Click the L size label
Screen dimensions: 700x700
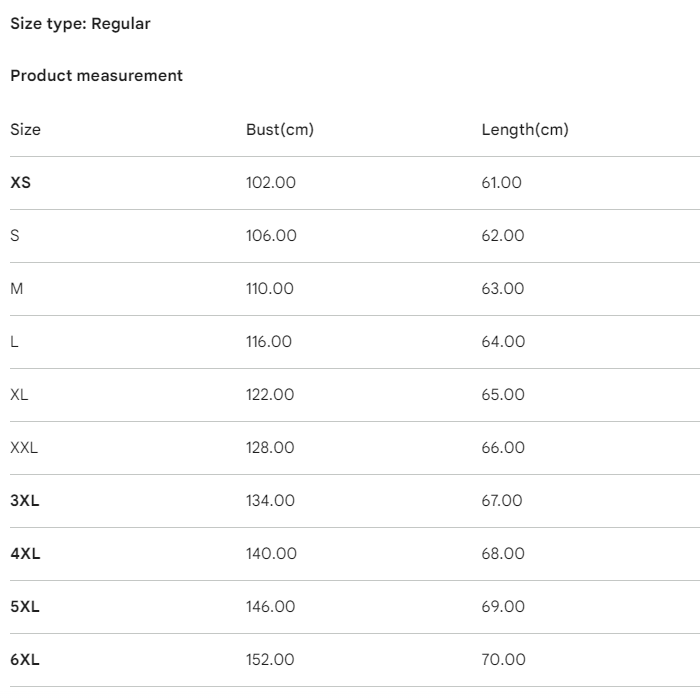(14, 342)
